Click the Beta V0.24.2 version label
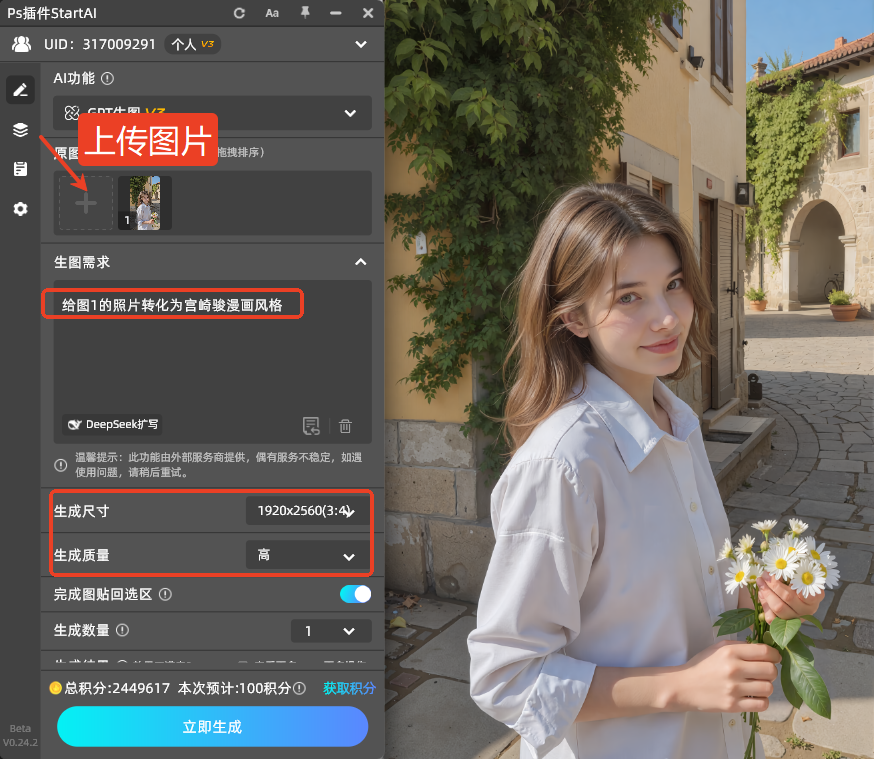This screenshot has width=874, height=759. point(20,736)
